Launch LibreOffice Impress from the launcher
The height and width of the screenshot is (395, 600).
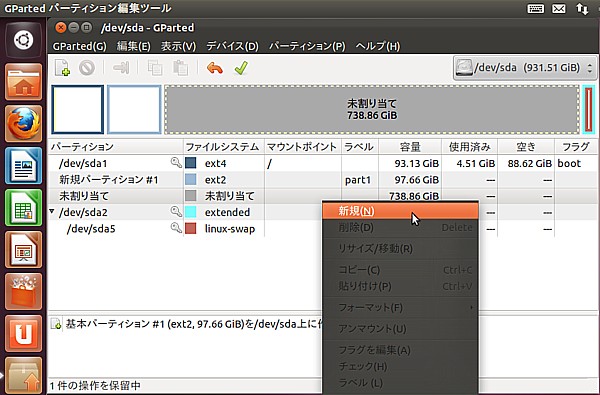click(24, 250)
